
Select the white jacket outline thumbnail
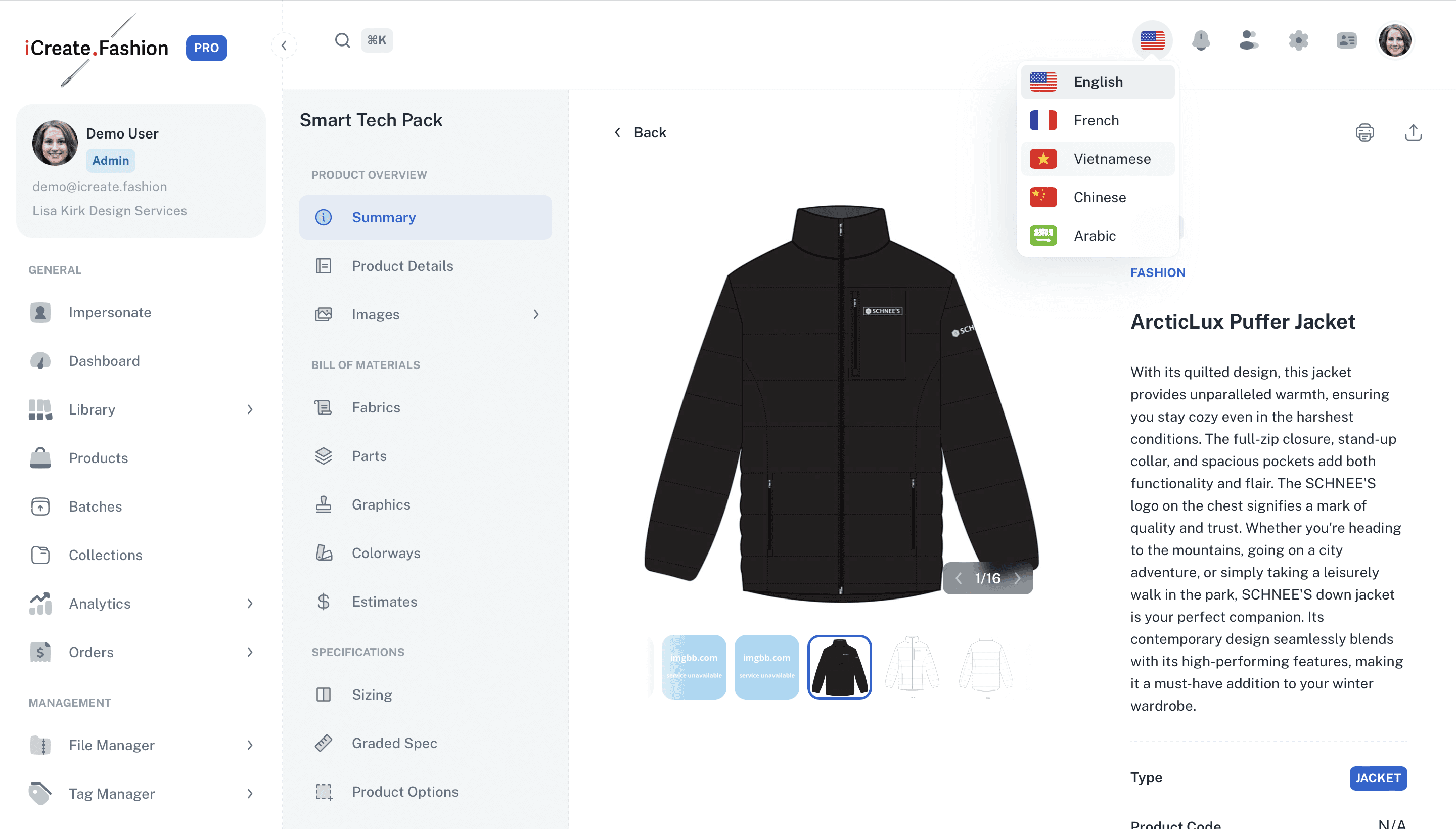tap(912, 667)
